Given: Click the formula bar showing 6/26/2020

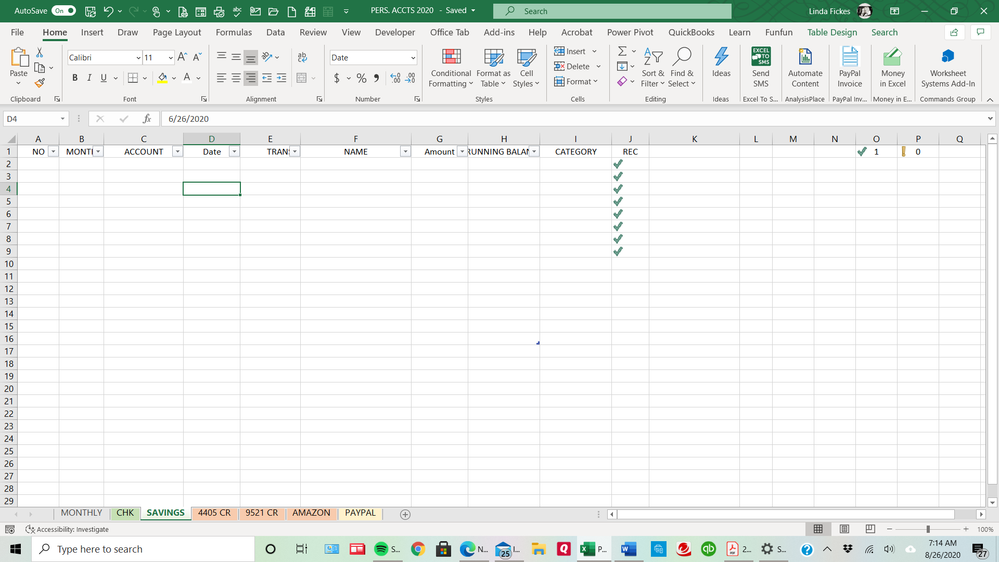Looking at the screenshot, I should tap(573, 119).
